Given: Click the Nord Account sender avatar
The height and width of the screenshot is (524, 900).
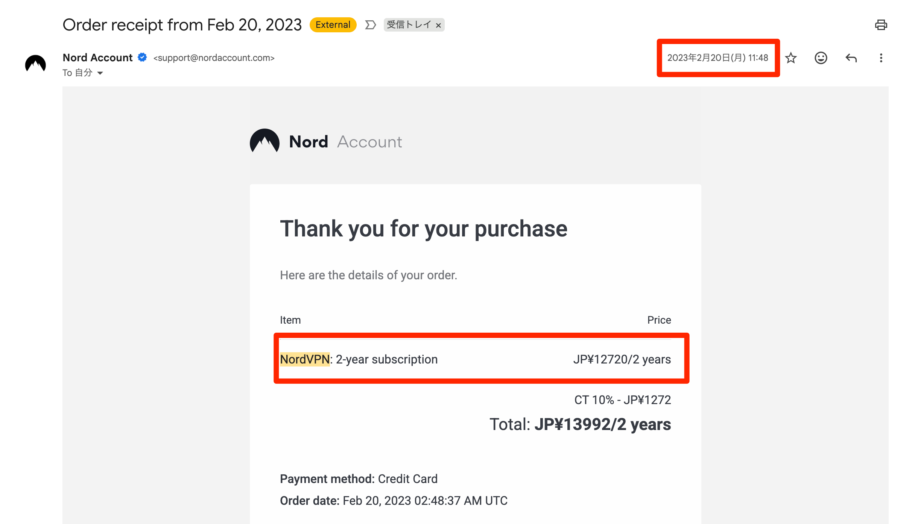Looking at the screenshot, I should point(36,64).
